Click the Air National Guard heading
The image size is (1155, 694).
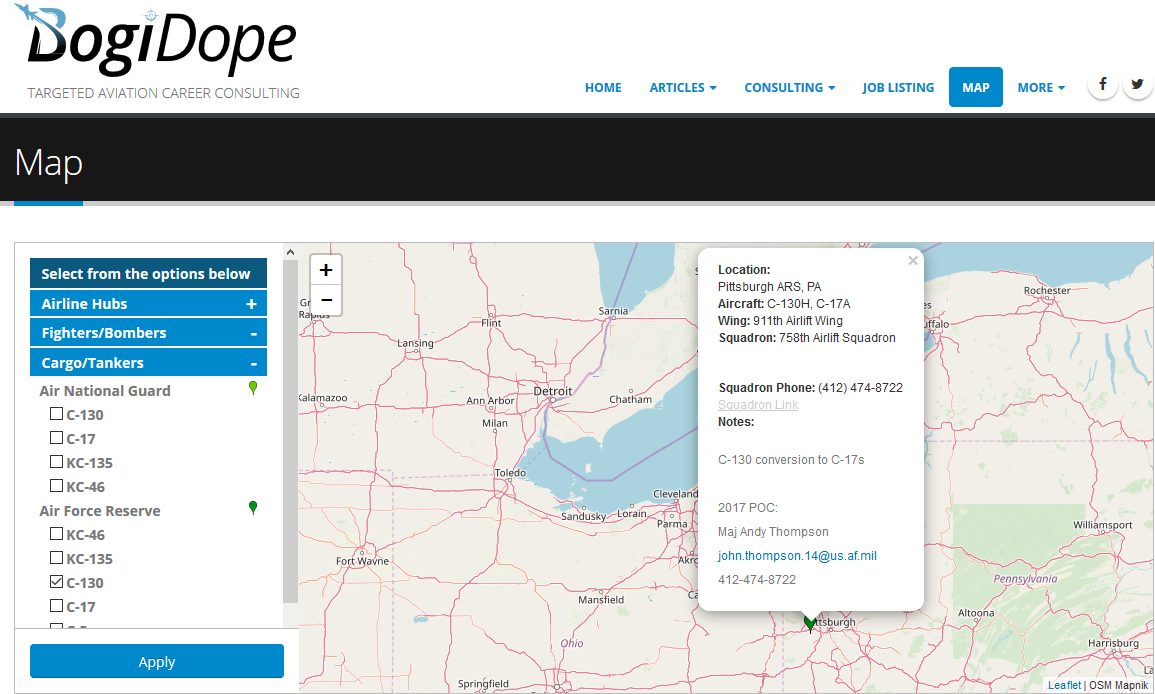tap(105, 390)
